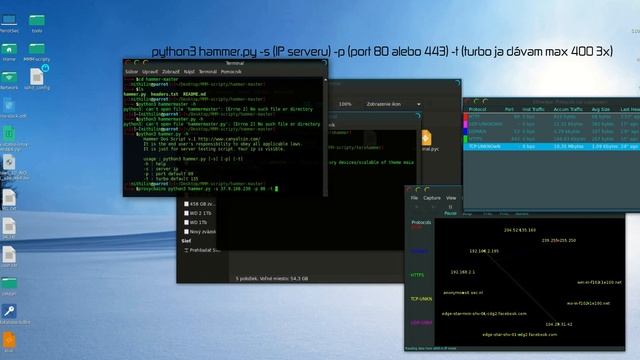The width and height of the screenshot is (640, 360).
Task: Sort by the Inst Traffic column header
Action: click(x=533, y=109)
